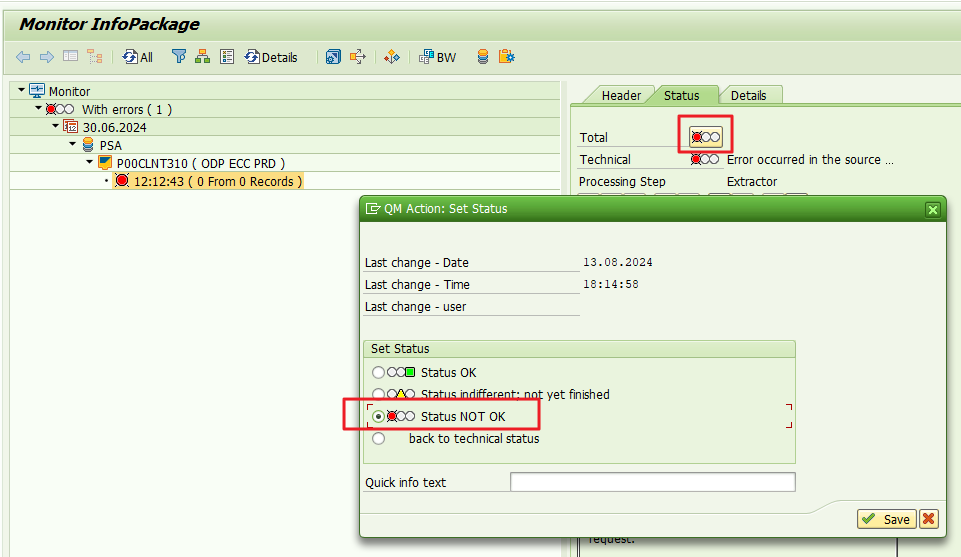Click the red X cancel button beside Save
Screen dimensions: 961x557
[x=929, y=519]
